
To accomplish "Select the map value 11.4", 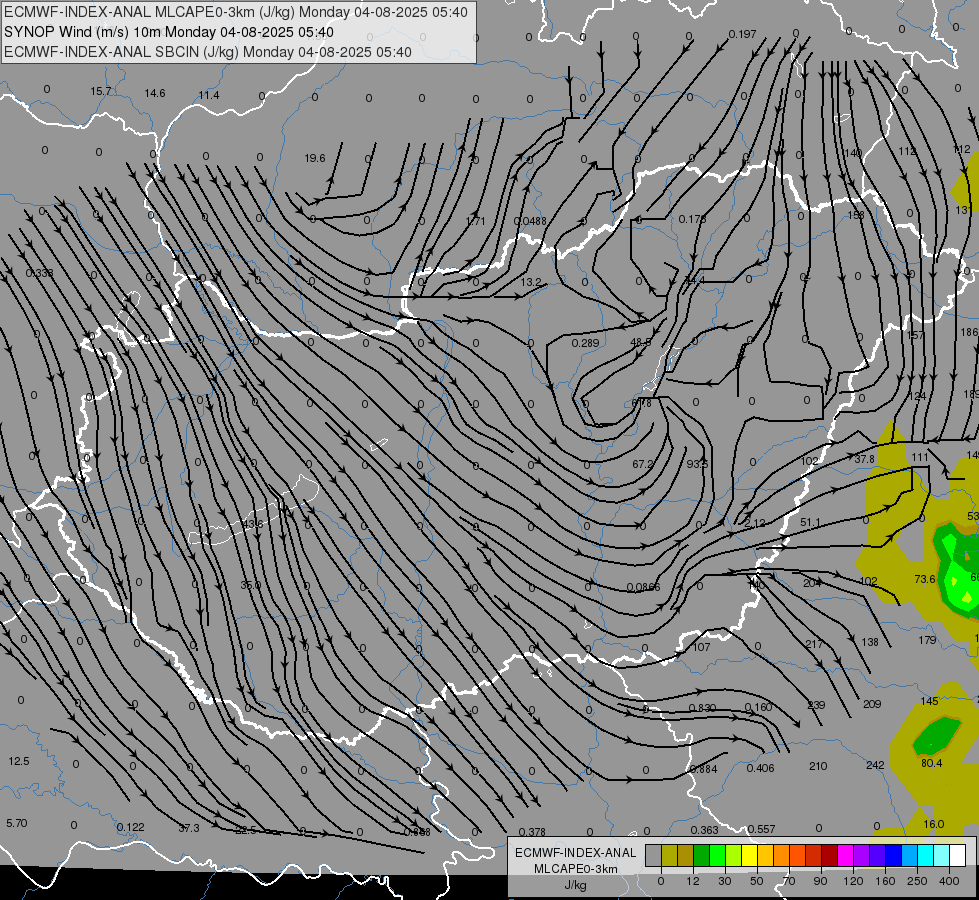I will [209, 95].
